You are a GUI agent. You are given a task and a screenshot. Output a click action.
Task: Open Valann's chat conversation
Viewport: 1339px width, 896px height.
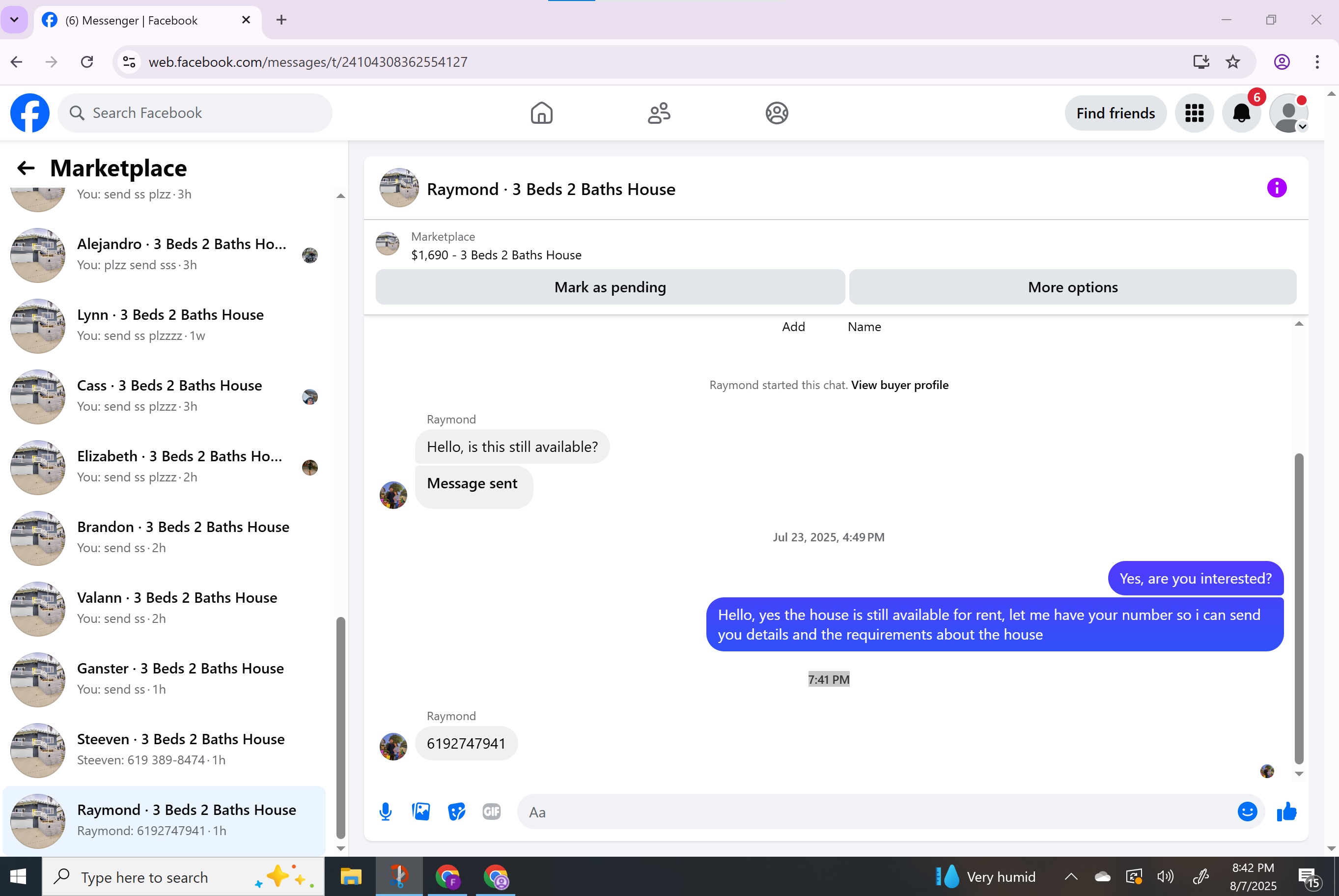click(x=164, y=609)
